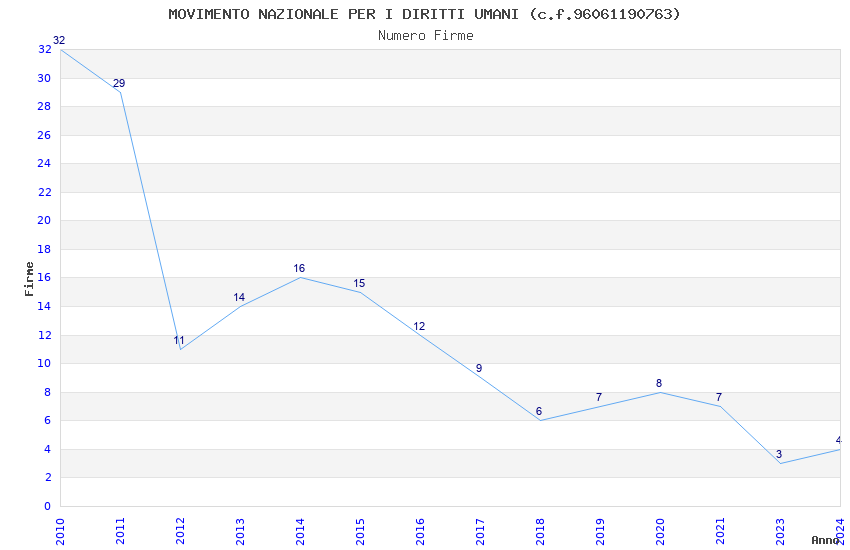Select data label 6 for 2018
The height and width of the screenshot is (550, 850).
tap(539, 411)
